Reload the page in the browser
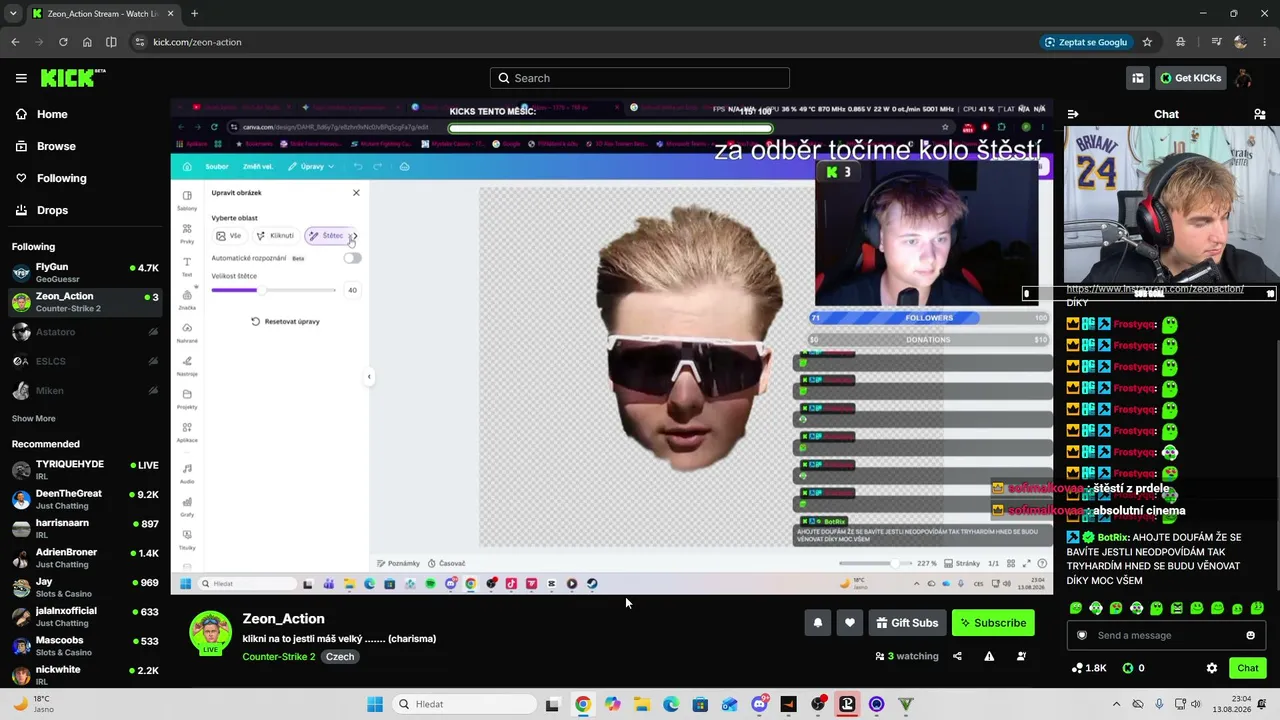Viewport: 1280px width, 720px height. pyautogui.click(x=63, y=42)
